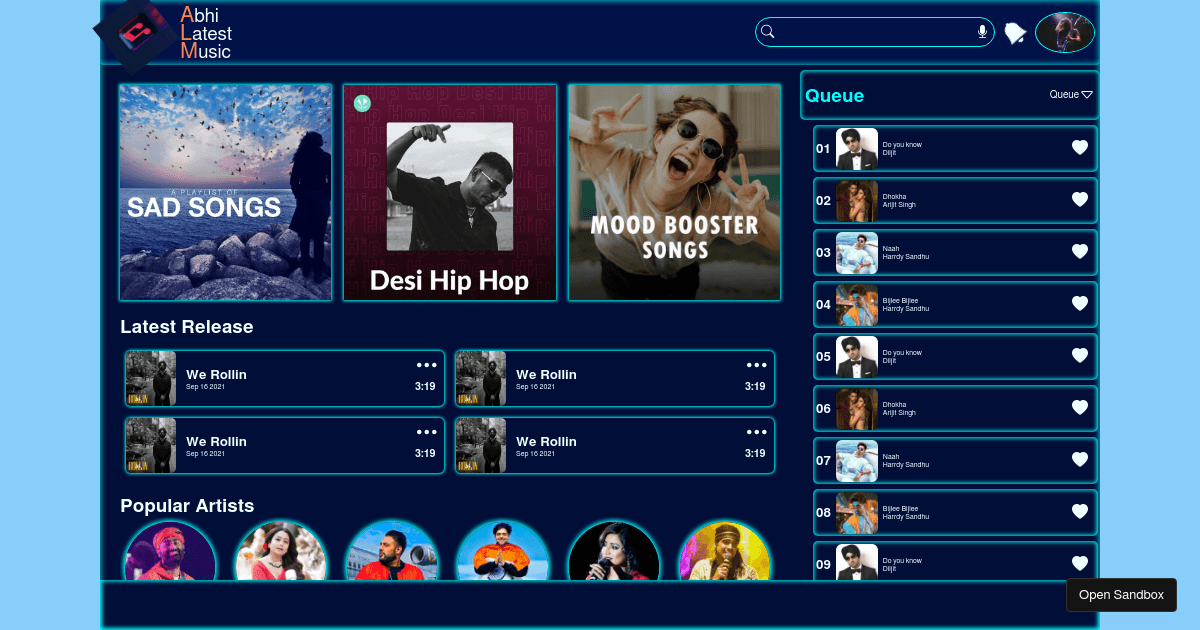Select queue 09 track thumbnail
Screen dimensions: 1200x630
coord(857,562)
